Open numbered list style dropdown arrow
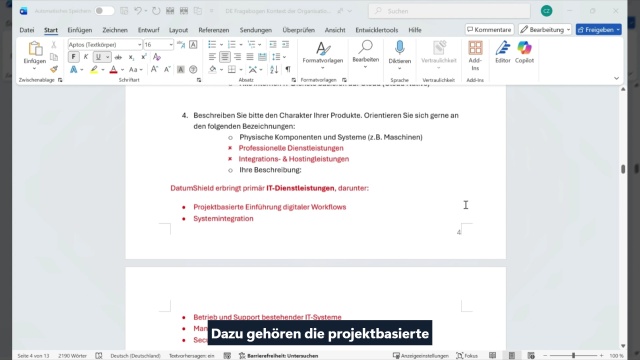The width and height of the screenshot is (640, 360). coord(241,44)
